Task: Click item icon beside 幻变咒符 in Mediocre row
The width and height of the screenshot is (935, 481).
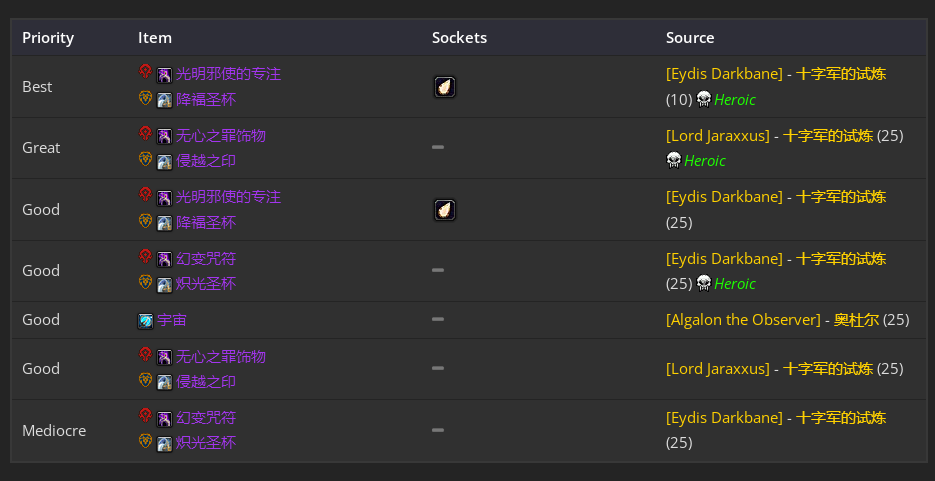Action: pyautogui.click(x=164, y=418)
